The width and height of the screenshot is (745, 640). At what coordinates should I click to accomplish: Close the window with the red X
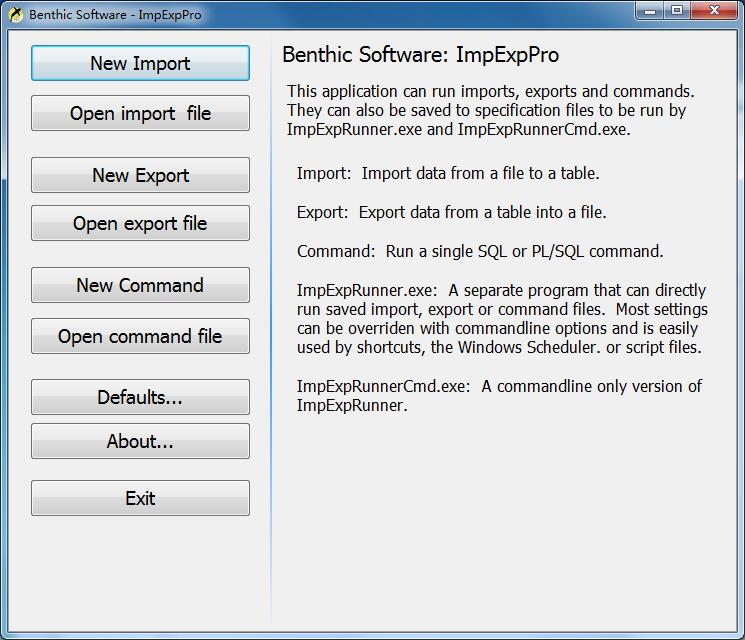(x=713, y=12)
